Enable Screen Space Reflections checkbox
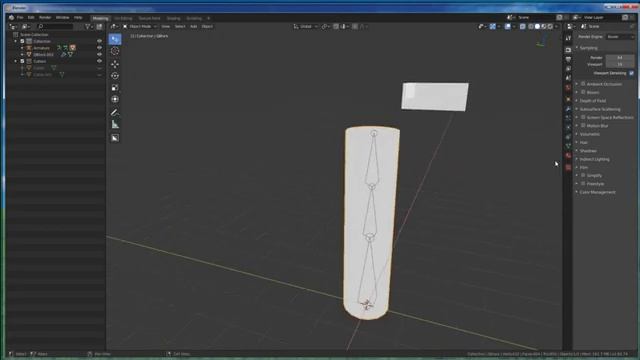640x360 pixels. pyautogui.click(x=583, y=117)
